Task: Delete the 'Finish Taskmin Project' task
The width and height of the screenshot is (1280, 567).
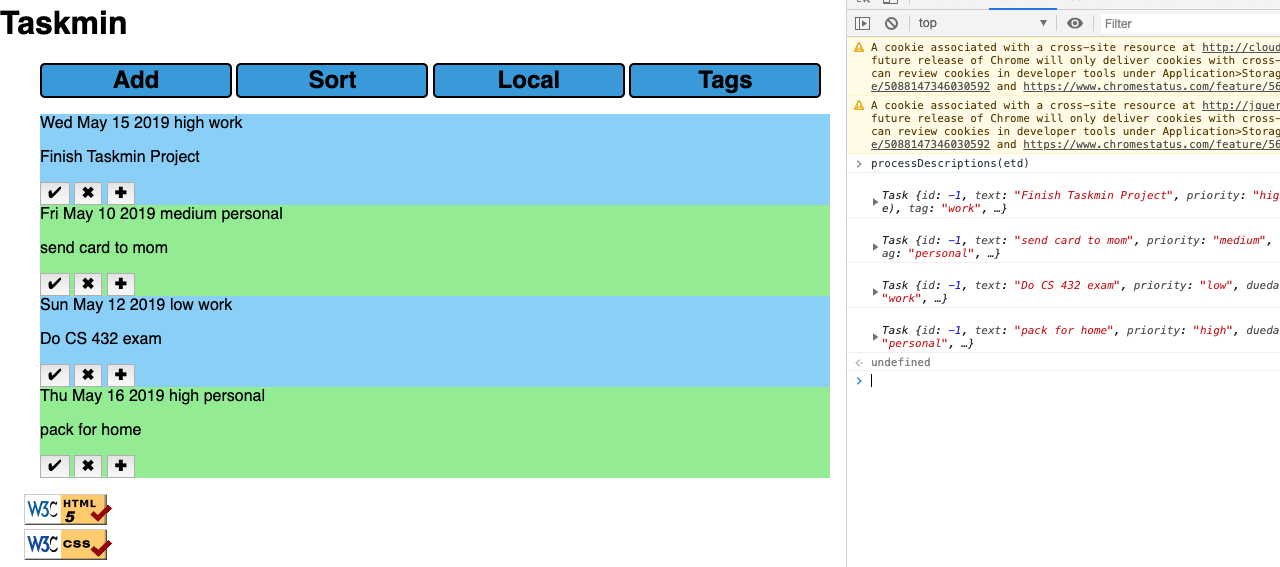Action: point(88,194)
